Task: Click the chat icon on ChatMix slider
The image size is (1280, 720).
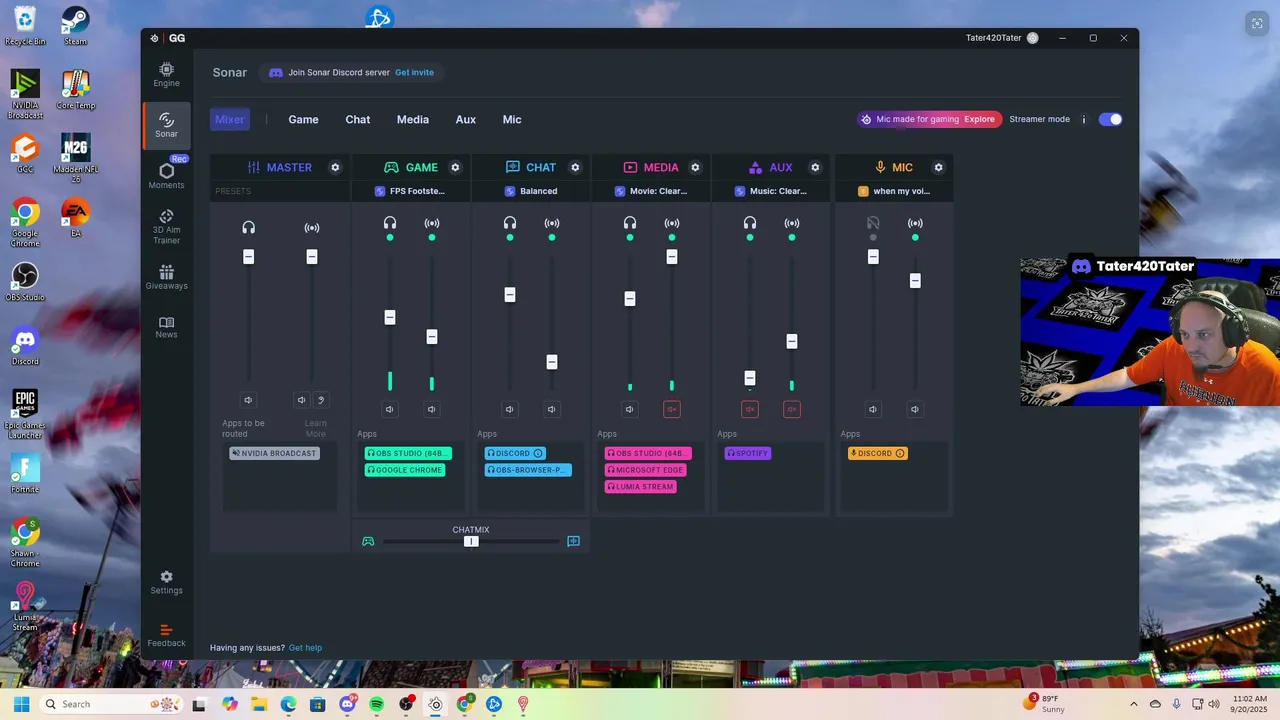Action: click(573, 541)
